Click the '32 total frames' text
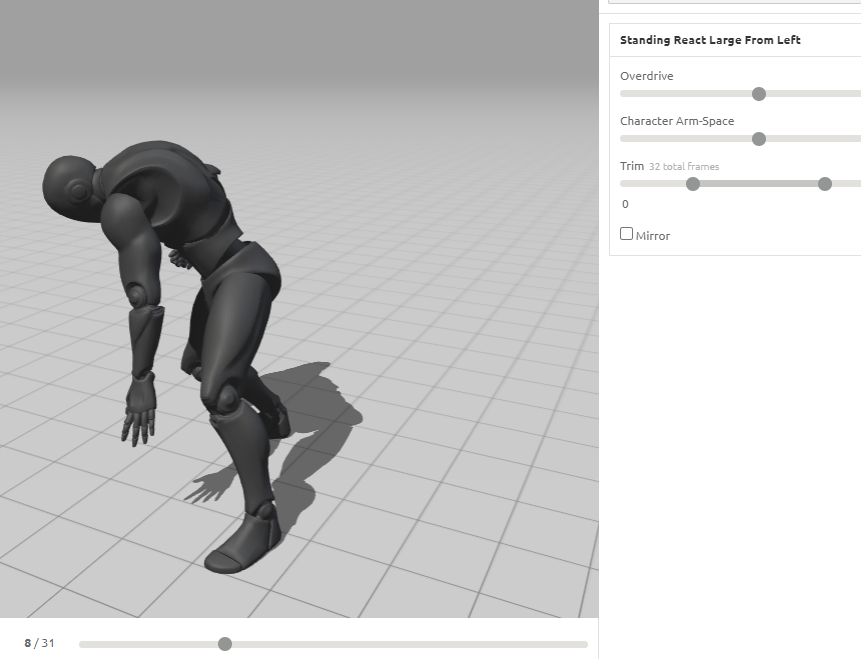Viewport: 861px width, 659px height. point(683,167)
